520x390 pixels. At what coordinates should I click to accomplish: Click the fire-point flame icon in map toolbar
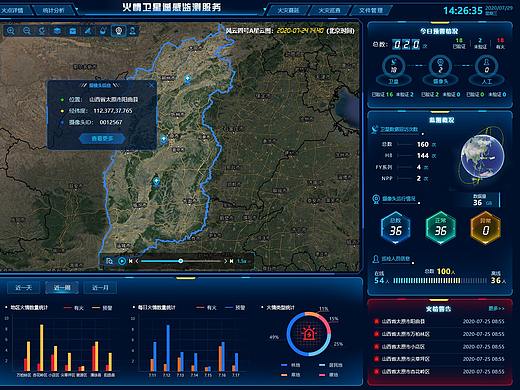(x=103, y=31)
